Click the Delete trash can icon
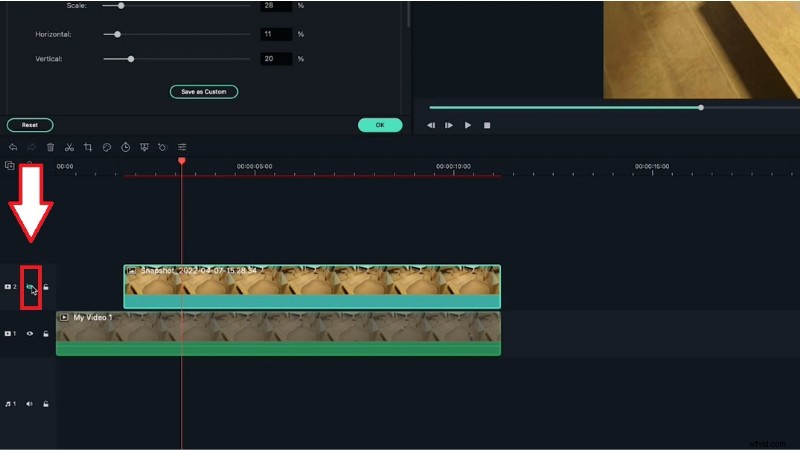Screen dimensions: 800x451 click(x=50, y=147)
